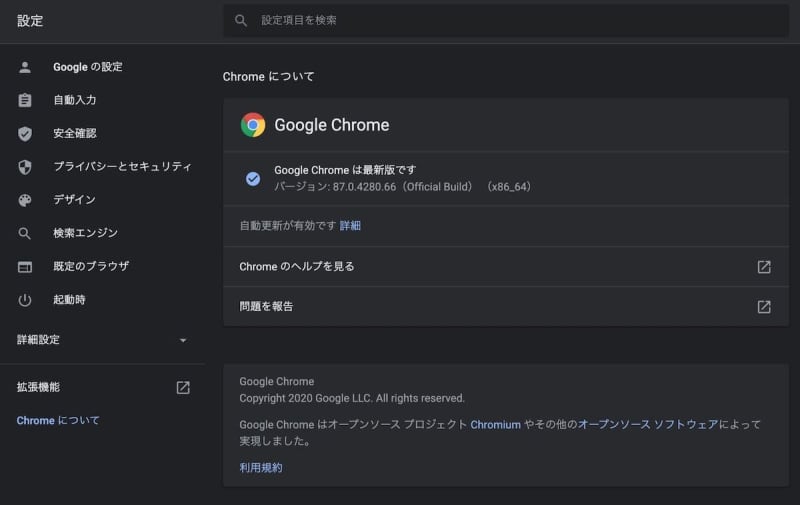The height and width of the screenshot is (505, 800).
Task: Click the person icon beside Google の設定
Action: pos(25,67)
